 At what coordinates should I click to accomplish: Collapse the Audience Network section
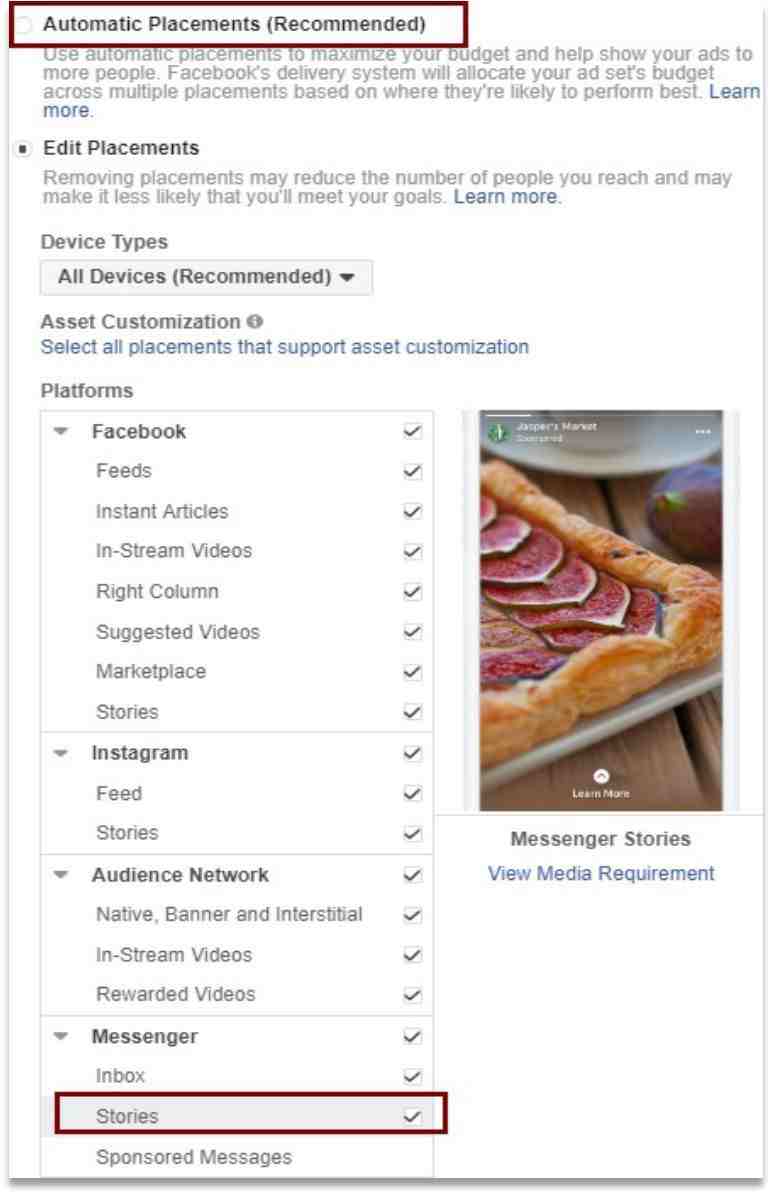click(x=61, y=875)
